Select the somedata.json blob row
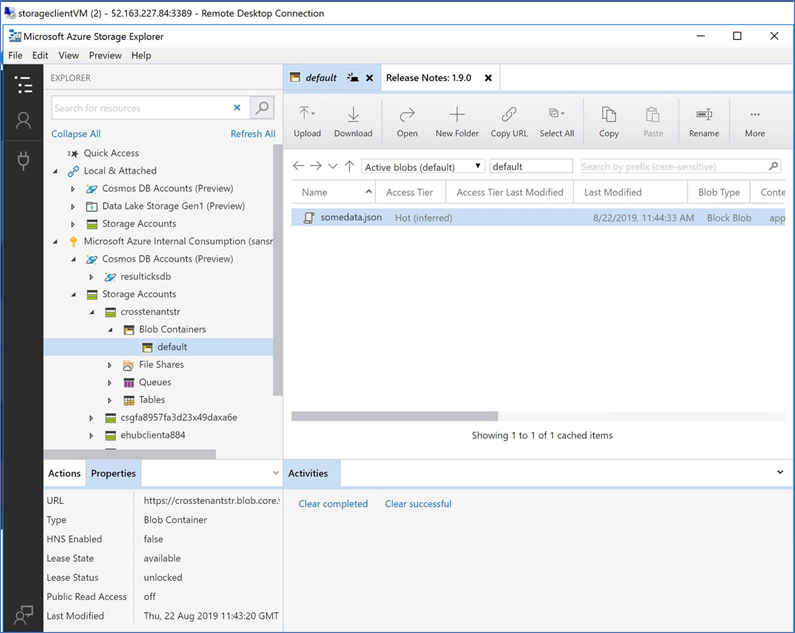 pyautogui.click(x=350, y=217)
